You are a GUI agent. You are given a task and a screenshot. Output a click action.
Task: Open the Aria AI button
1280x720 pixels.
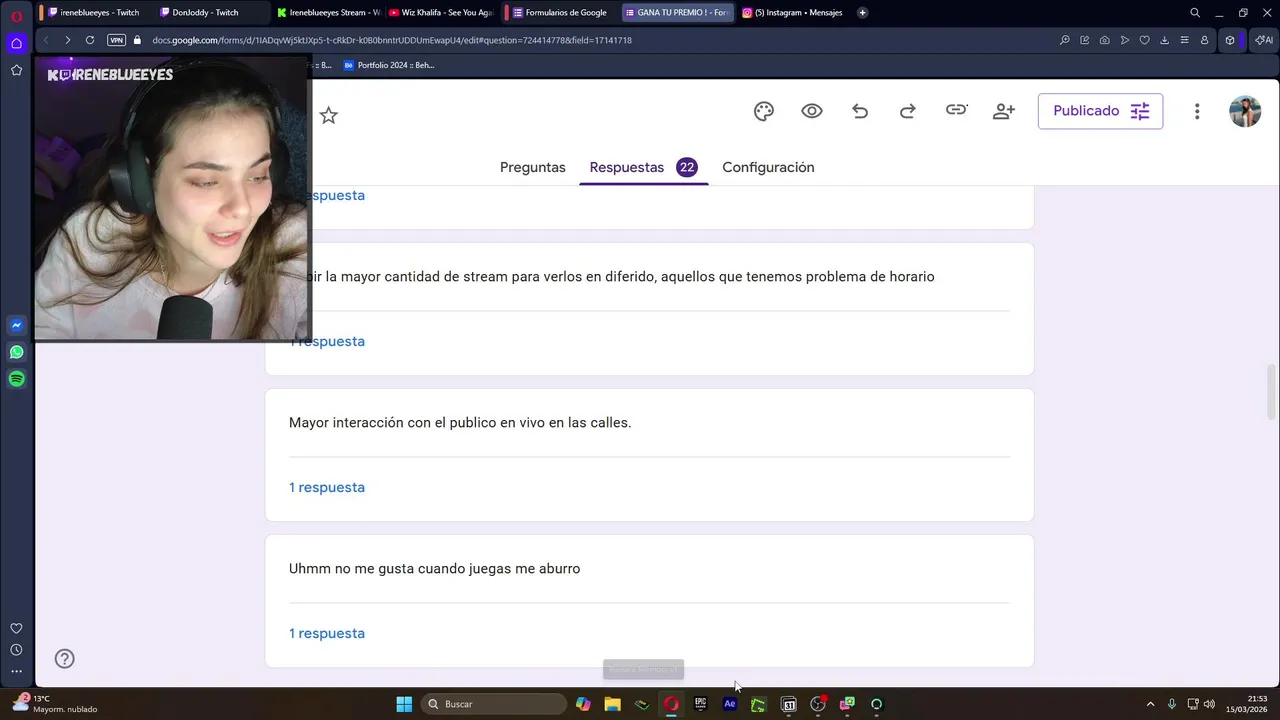click(1264, 40)
